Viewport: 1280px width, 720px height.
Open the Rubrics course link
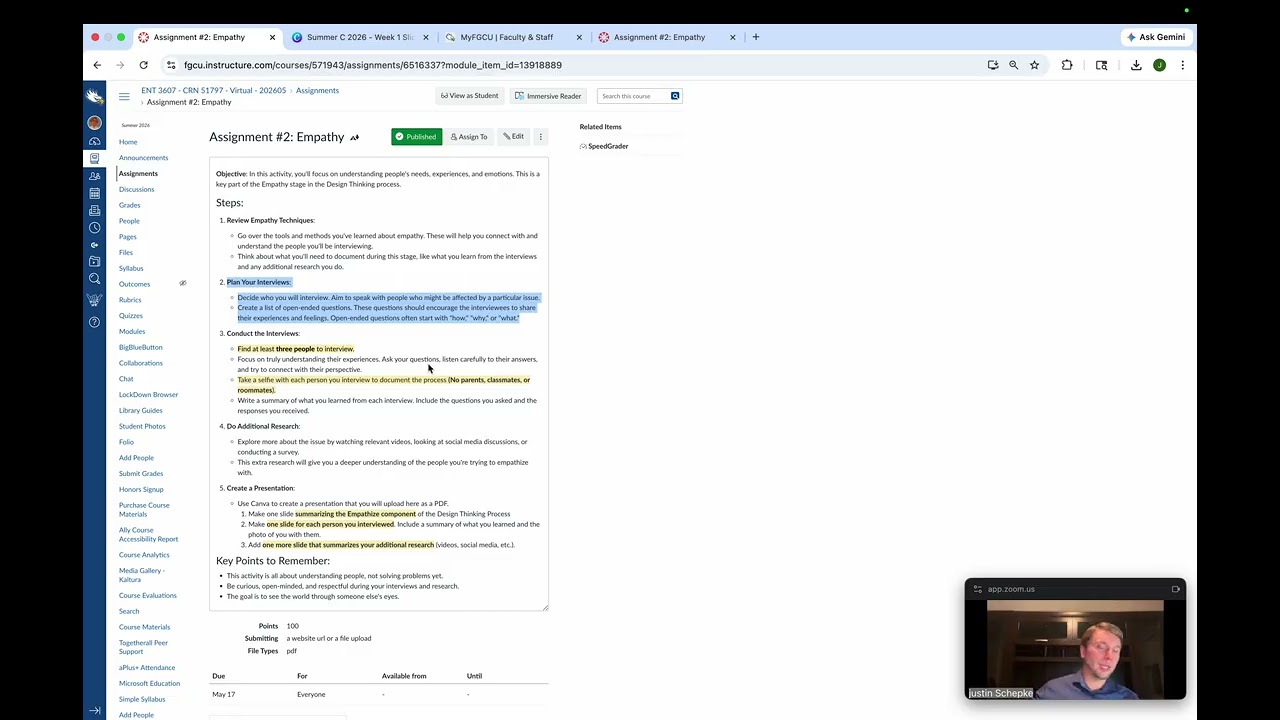coord(130,300)
